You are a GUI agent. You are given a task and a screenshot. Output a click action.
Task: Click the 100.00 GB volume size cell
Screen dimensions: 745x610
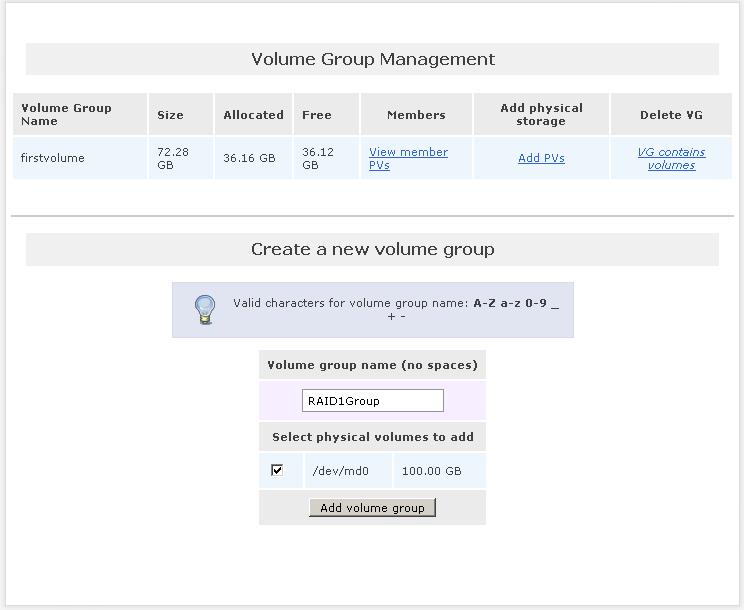[431, 471]
